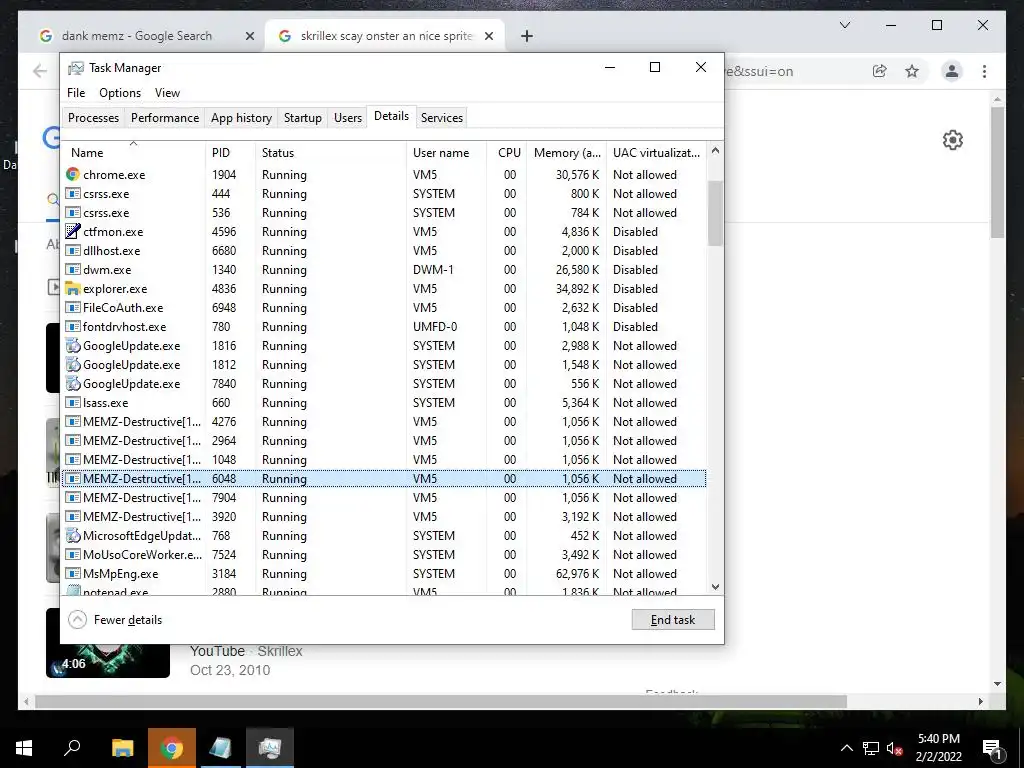Click Task Manager title bar icon
Viewport: 1024px width, 768px height.
pyautogui.click(x=76, y=68)
